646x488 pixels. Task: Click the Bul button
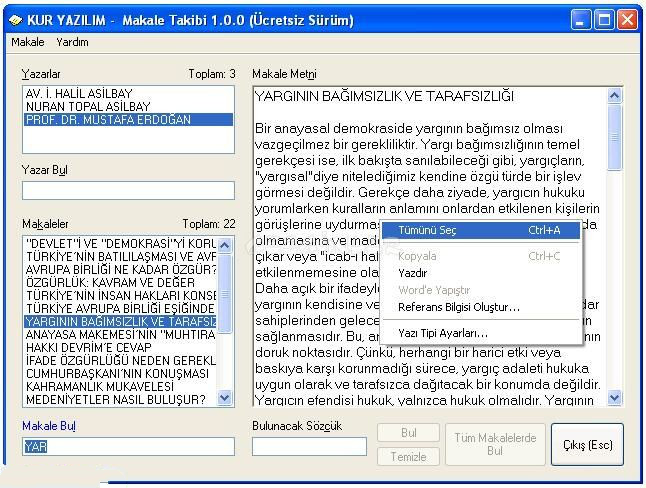click(408, 433)
